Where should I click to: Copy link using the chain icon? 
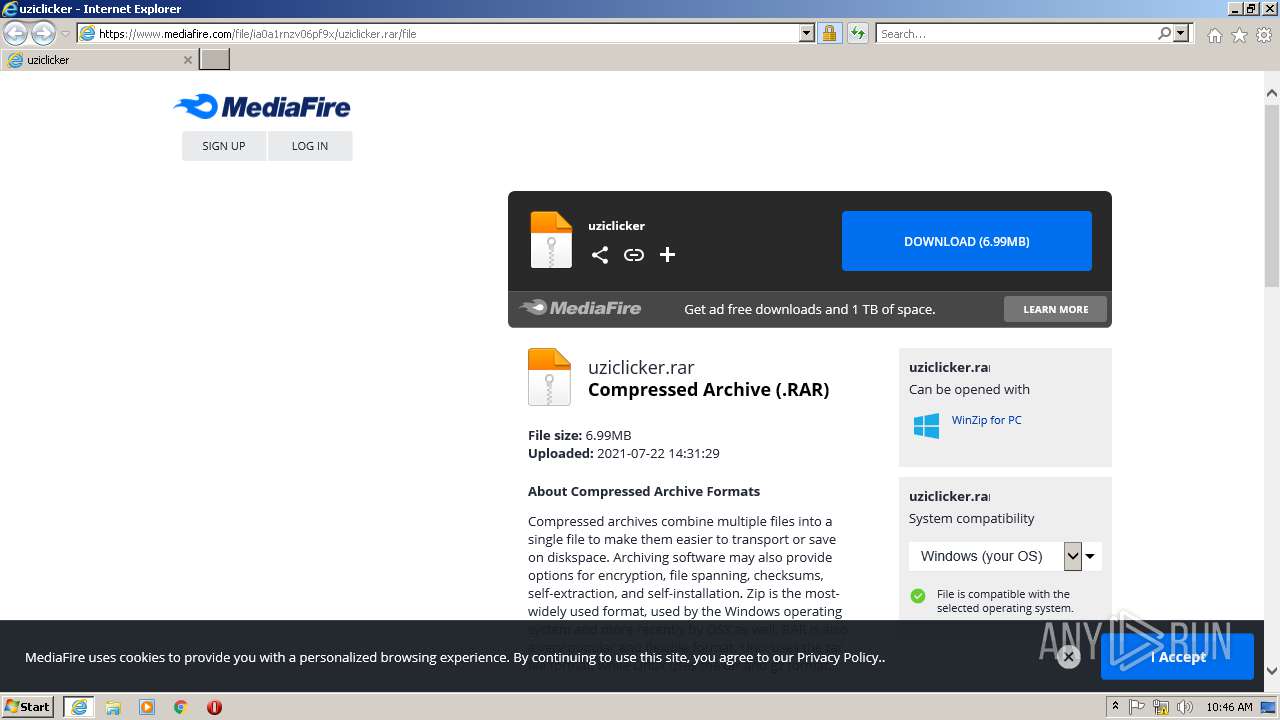(634, 255)
